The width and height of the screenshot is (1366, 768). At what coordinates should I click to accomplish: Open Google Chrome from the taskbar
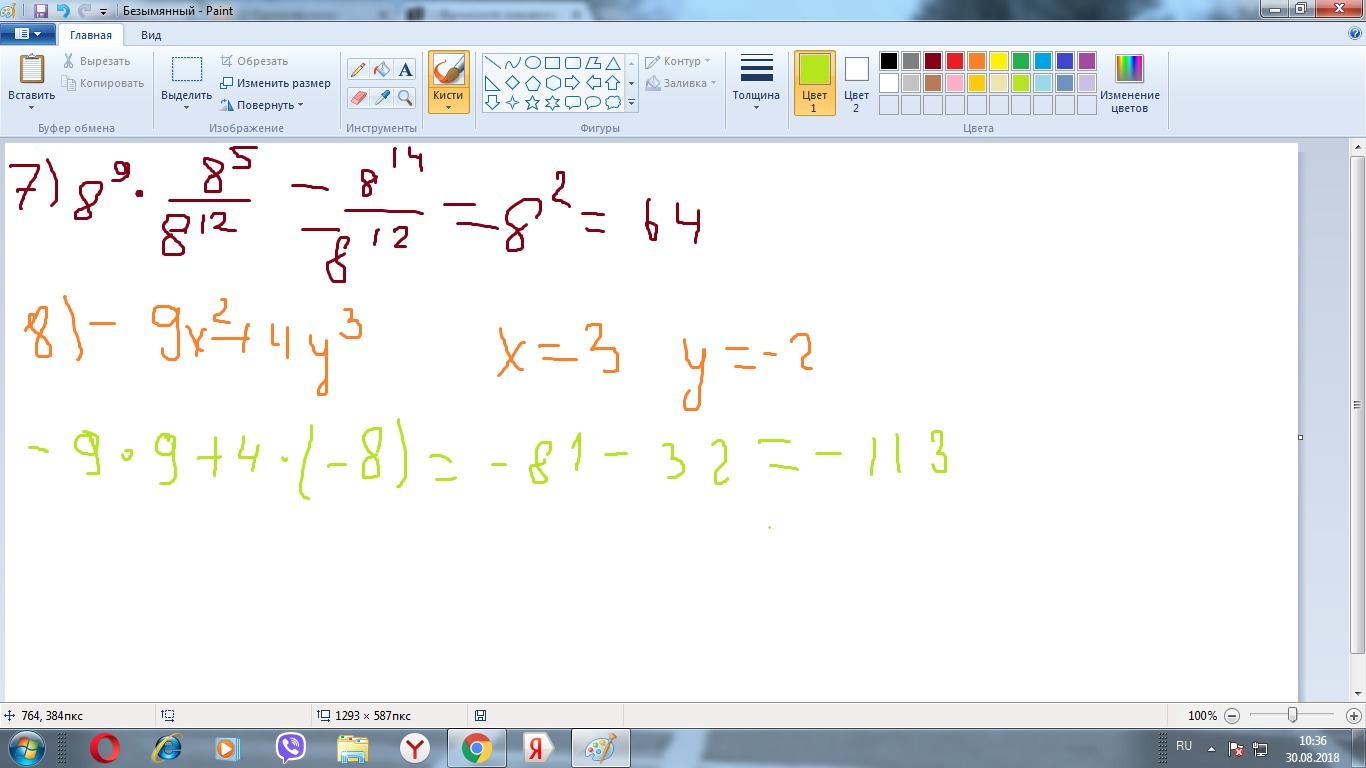[x=477, y=748]
